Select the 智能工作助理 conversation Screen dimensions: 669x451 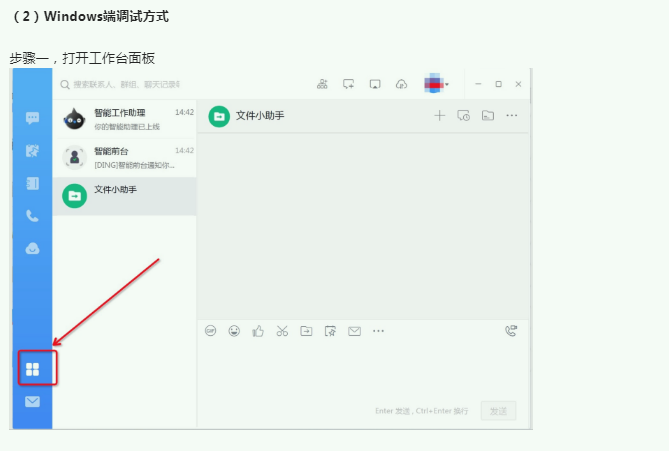[x=125, y=119]
